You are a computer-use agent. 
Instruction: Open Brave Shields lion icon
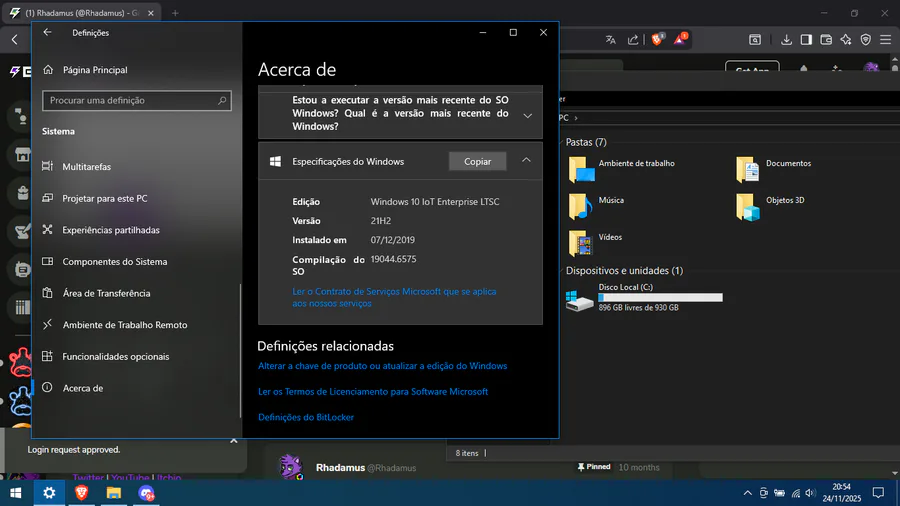point(658,39)
